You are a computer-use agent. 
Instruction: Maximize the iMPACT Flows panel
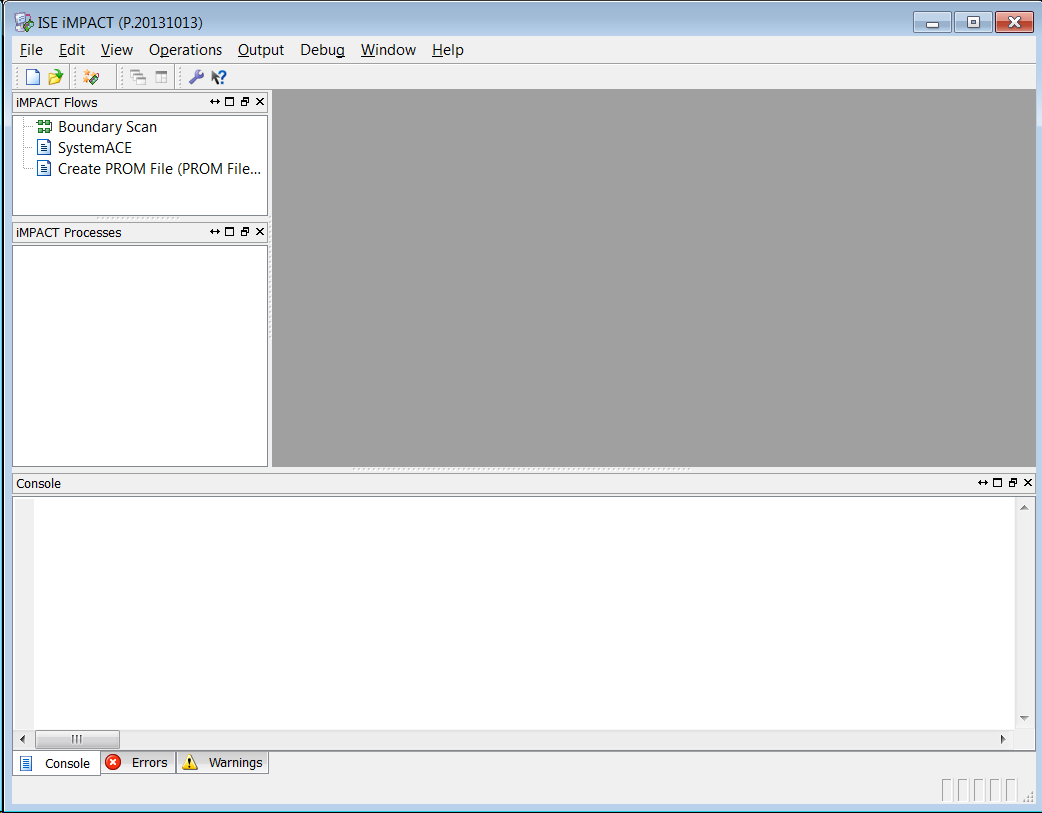(x=230, y=102)
